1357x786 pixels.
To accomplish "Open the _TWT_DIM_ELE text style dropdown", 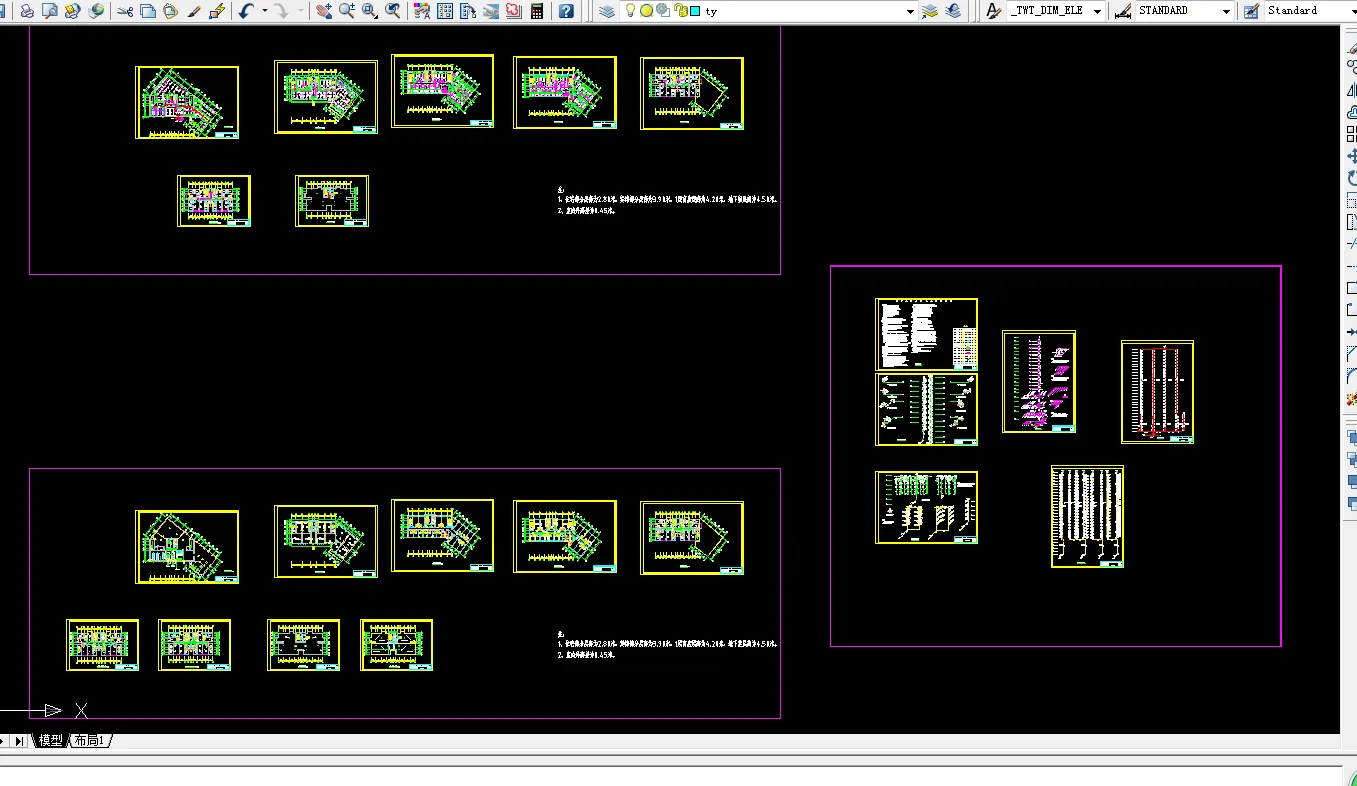I will [1097, 11].
